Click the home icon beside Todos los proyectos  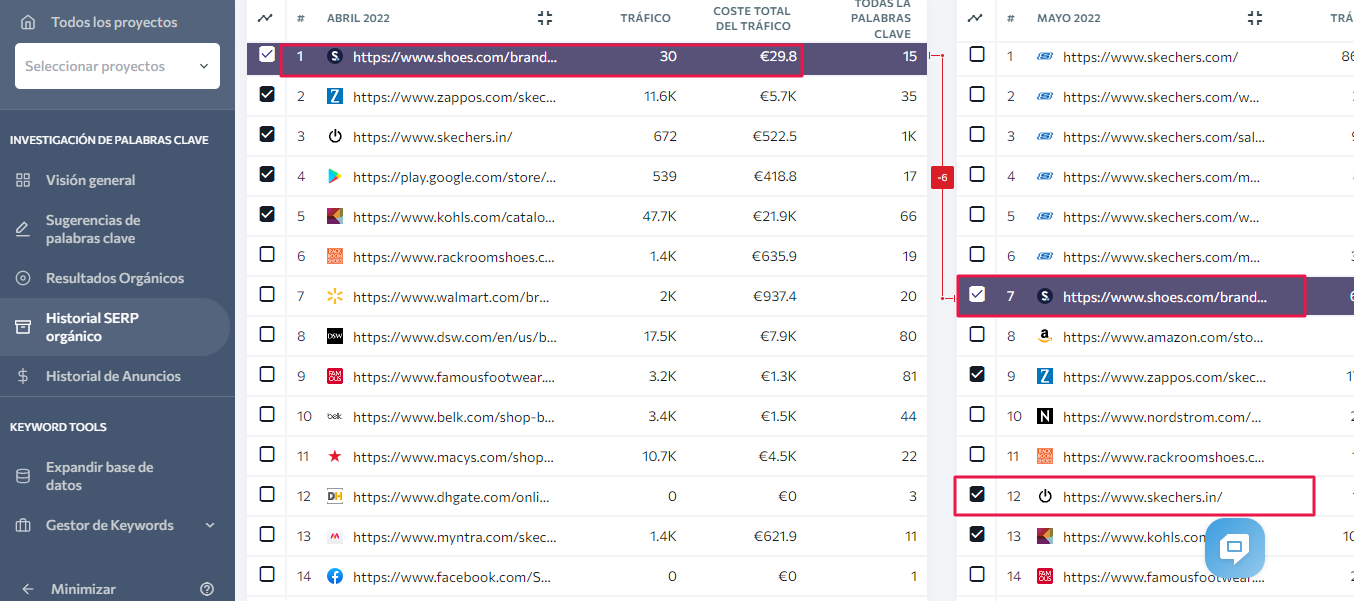(27, 22)
